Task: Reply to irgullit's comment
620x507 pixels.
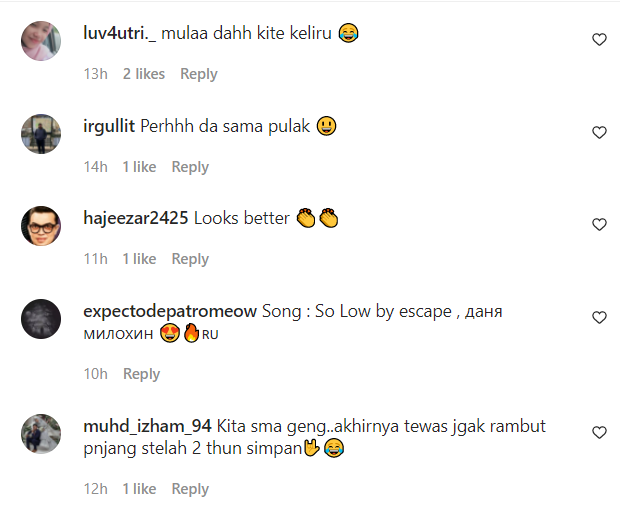Action: (x=190, y=167)
